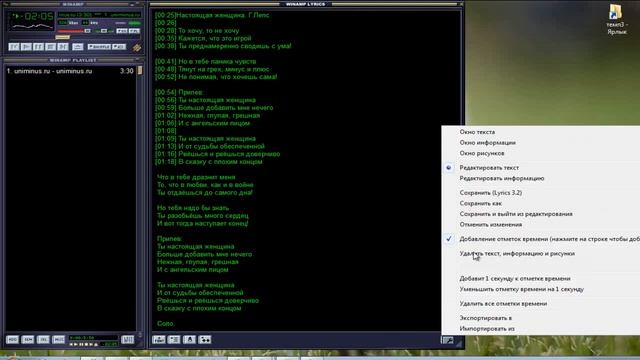The height and width of the screenshot is (360, 640).
Task: Click the Winamp balance slider
Action: point(103,31)
